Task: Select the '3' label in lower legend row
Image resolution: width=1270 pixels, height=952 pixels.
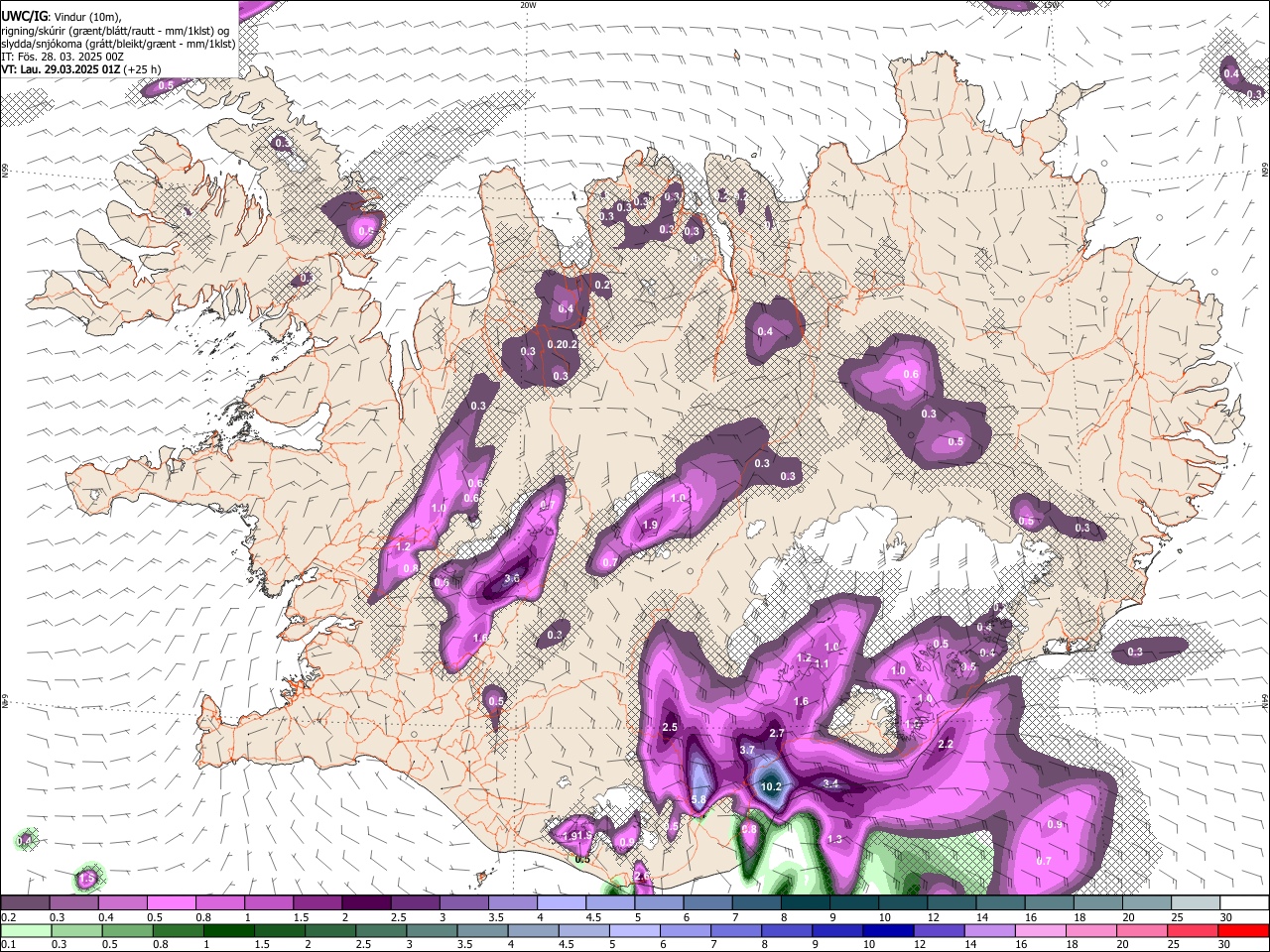Action: pyautogui.click(x=409, y=944)
